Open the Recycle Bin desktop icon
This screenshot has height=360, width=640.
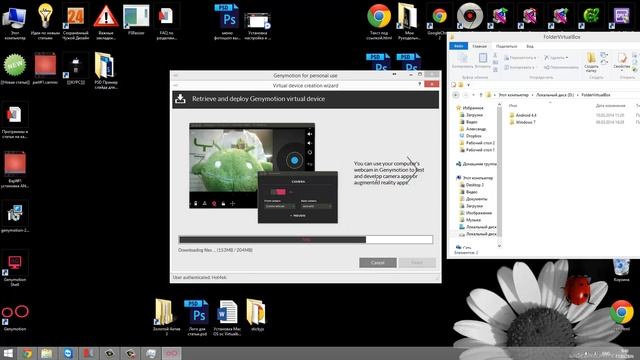pyautogui.click(x=621, y=269)
